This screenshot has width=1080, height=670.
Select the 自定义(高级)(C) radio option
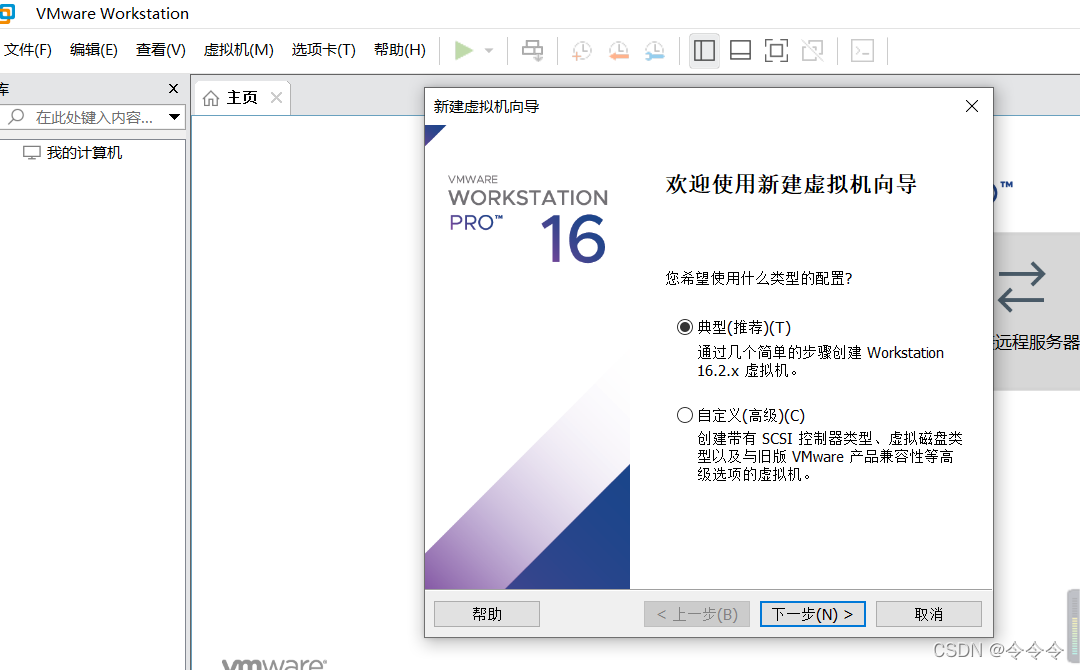coord(685,415)
